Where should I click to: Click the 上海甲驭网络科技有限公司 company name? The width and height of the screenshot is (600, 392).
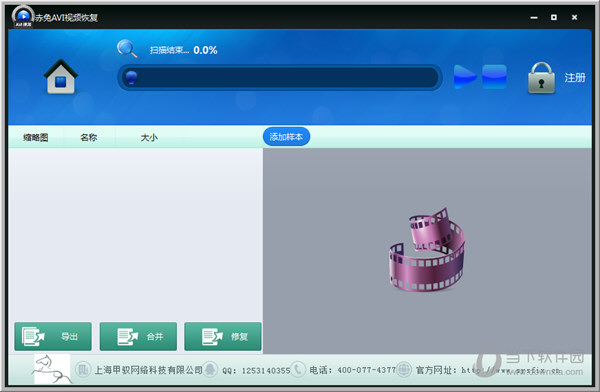pos(148,370)
